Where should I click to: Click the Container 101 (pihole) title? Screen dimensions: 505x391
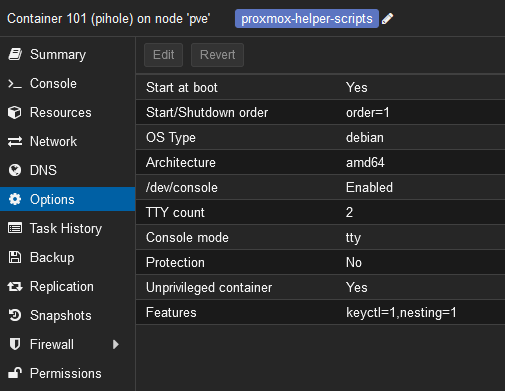(108, 19)
